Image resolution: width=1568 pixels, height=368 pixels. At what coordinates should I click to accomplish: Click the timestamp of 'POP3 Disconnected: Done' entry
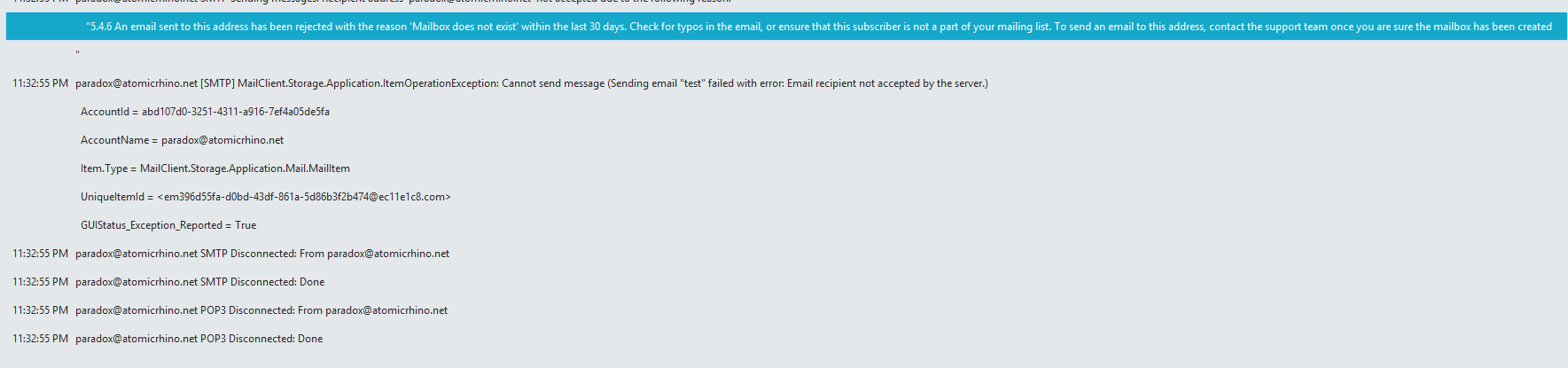(40, 339)
